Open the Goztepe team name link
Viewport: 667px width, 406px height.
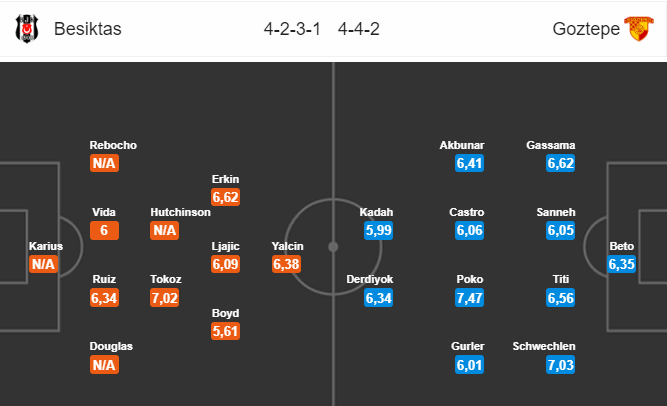[586, 29]
